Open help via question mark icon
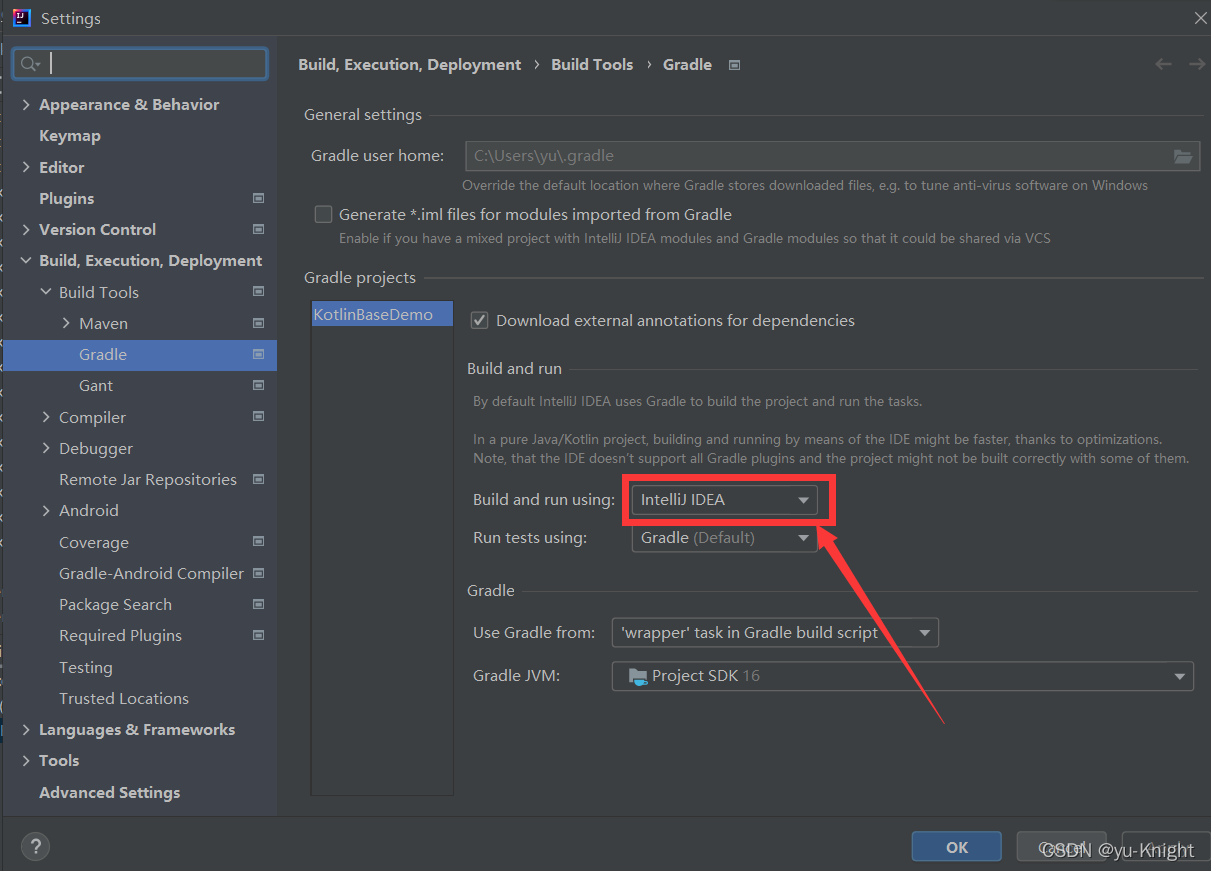The image size is (1211, 871). 34,846
